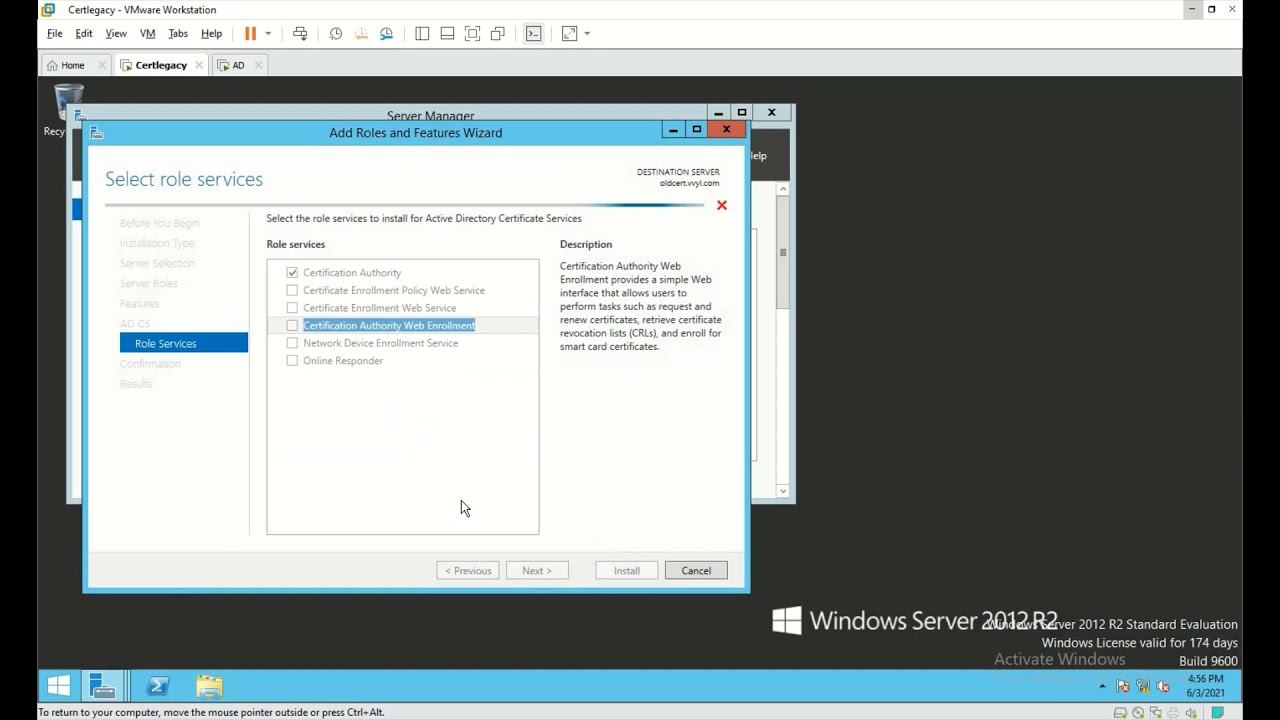Open the VMware message log icon

pyautogui.click(x=1218, y=713)
